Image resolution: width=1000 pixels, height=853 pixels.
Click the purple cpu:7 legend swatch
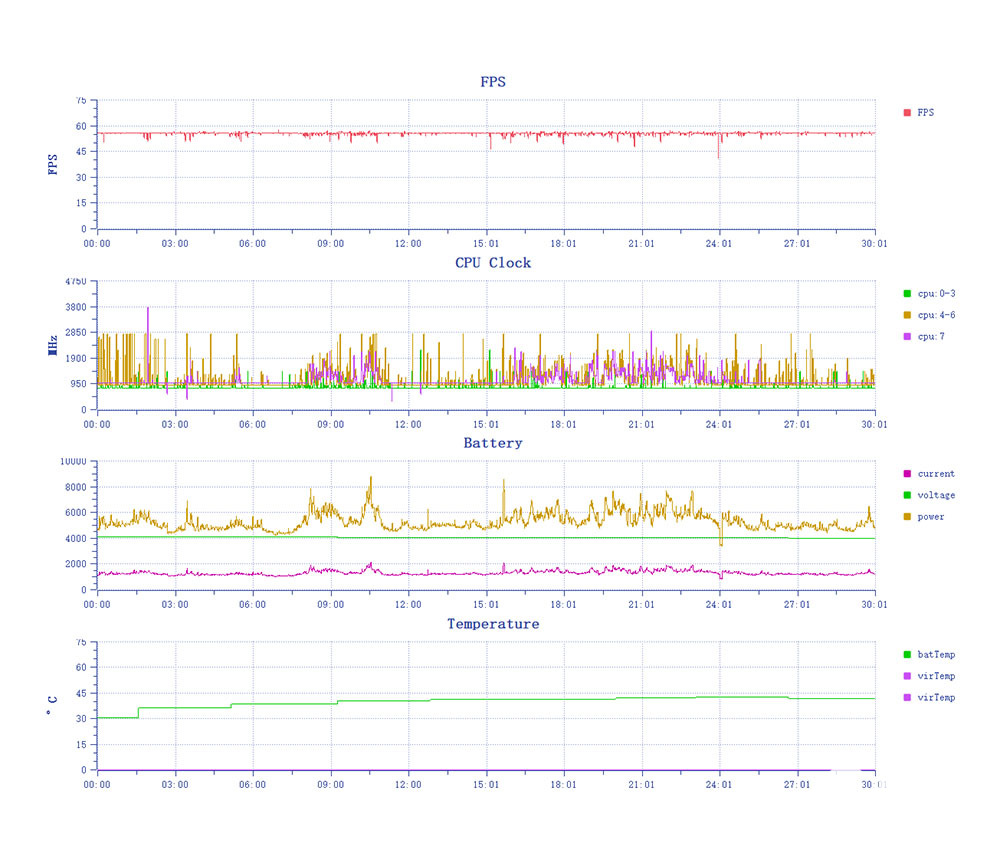(907, 337)
